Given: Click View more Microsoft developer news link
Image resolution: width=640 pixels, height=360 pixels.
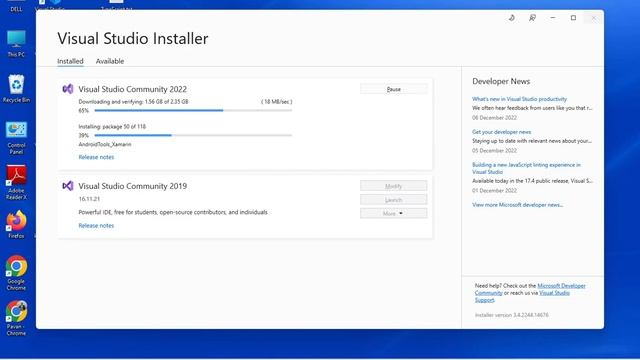Looking at the screenshot, I should 517,205.
